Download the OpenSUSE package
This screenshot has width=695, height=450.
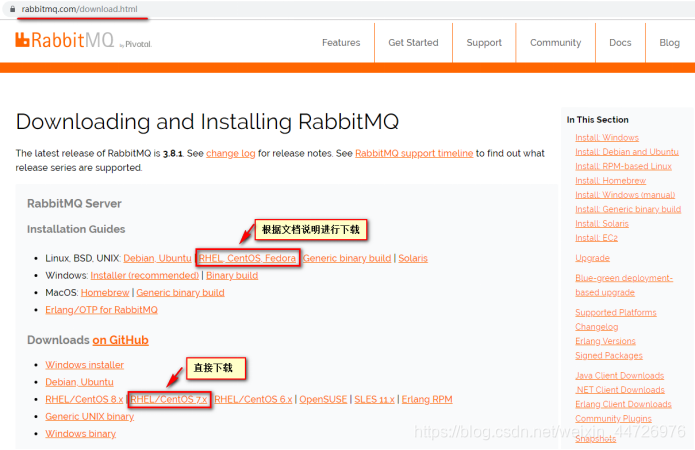pyautogui.click(x=323, y=399)
